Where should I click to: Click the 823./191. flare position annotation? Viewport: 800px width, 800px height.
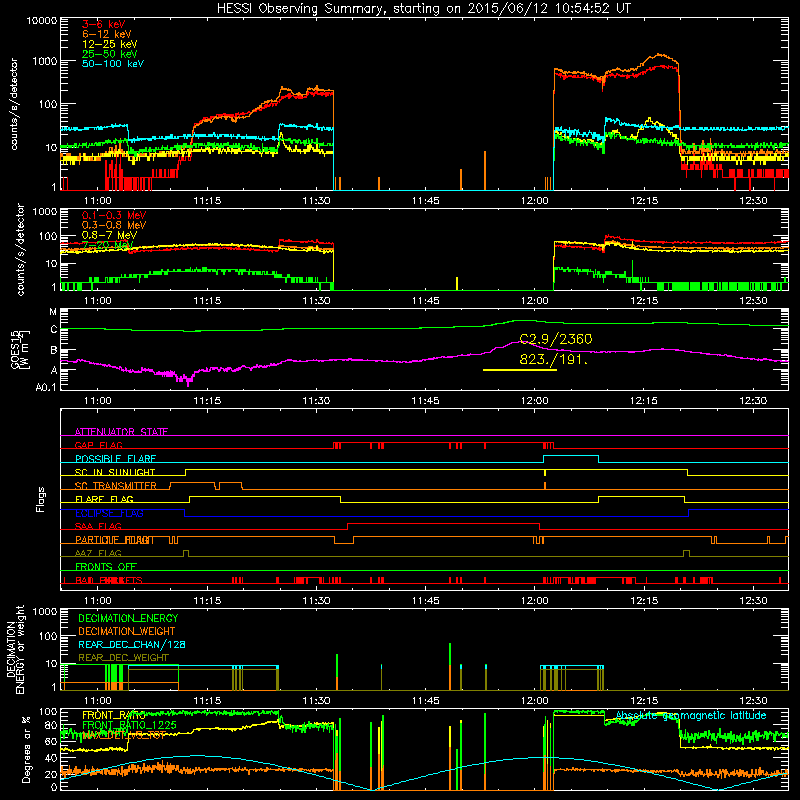(554, 360)
